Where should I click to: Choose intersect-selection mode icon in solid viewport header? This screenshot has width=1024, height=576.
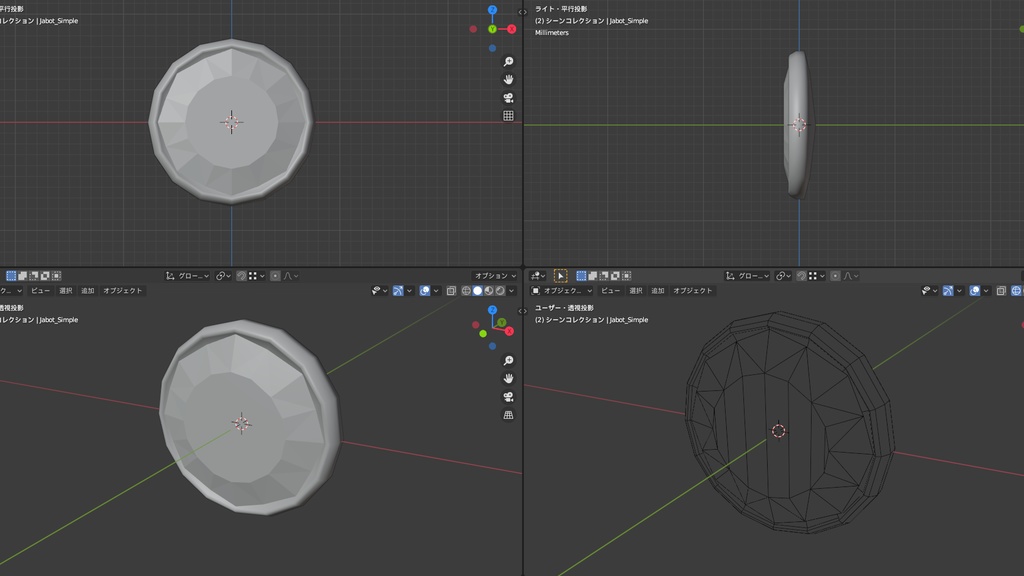tap(57, 276)
